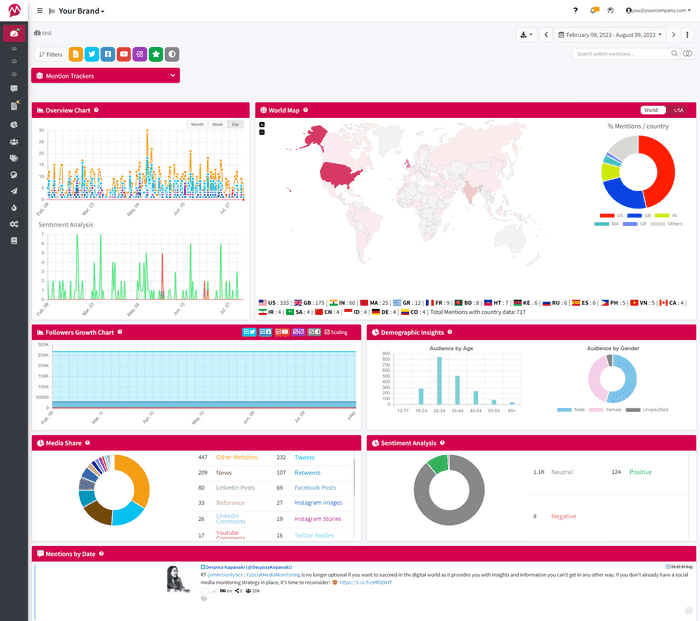Click the help question mark in header
The width and height of the screenshot is (700, 621).
pyautogui.click(x=575, y=10)
